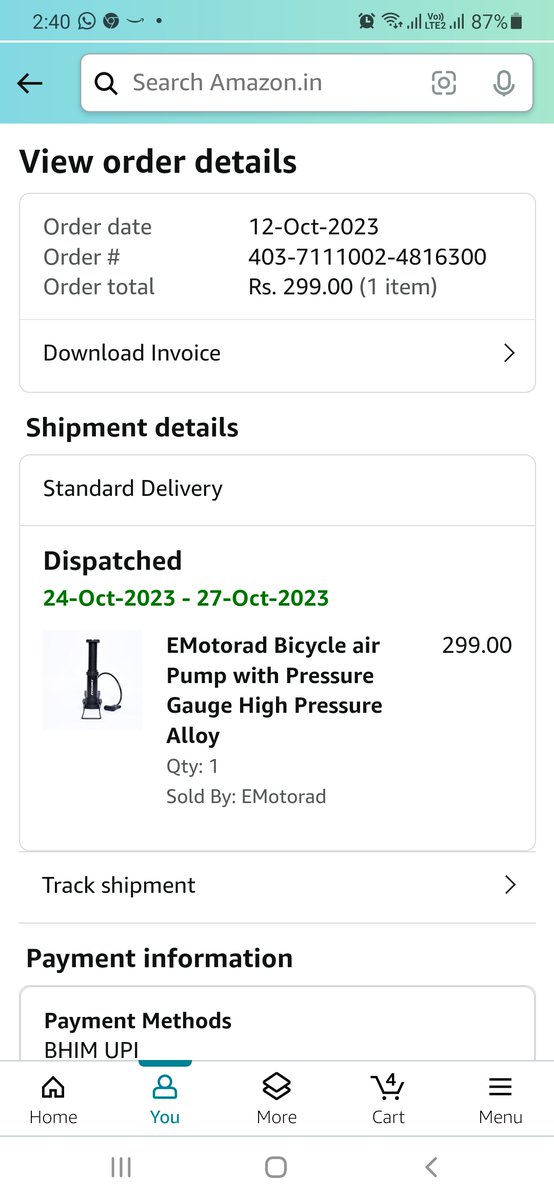
Task: Open the air pump product thumbnail
Action: pos(92,680)
